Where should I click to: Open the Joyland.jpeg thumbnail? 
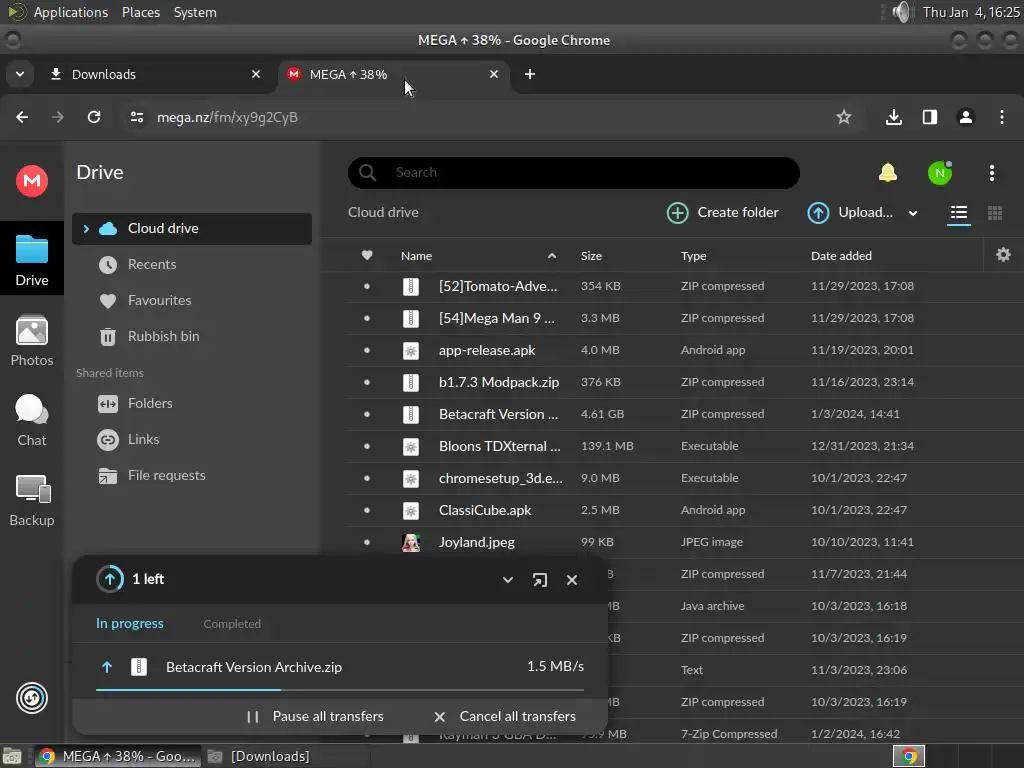[x=411, y=542]
